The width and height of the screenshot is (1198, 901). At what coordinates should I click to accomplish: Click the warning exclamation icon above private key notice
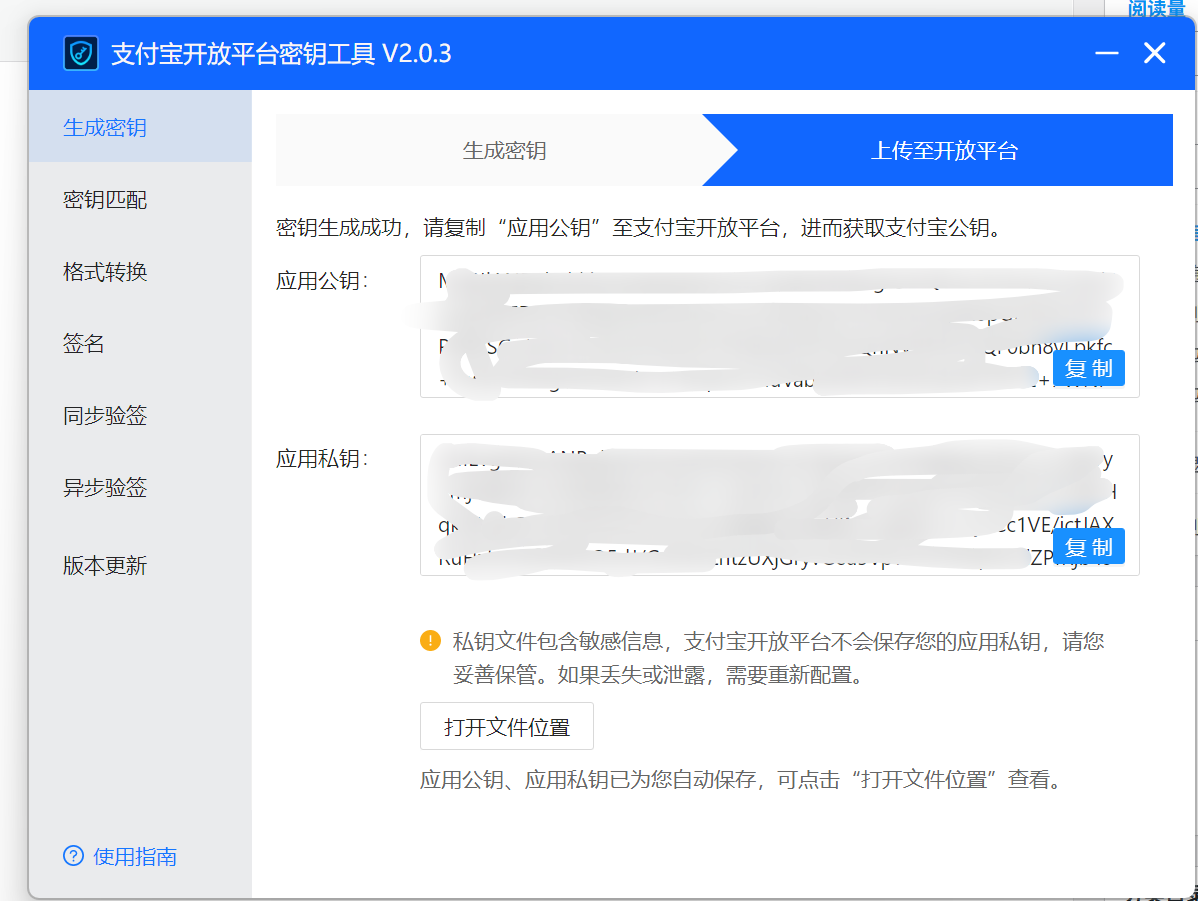click(x=430, y=643)
